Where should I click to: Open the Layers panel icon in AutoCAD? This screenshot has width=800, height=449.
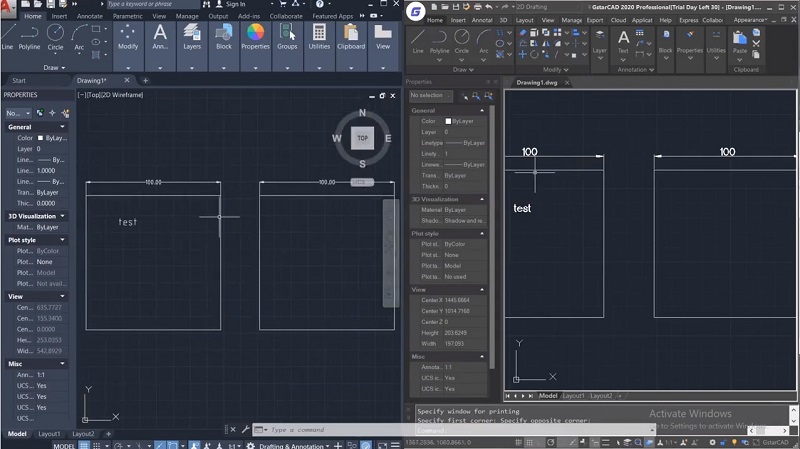click(192, 35)
